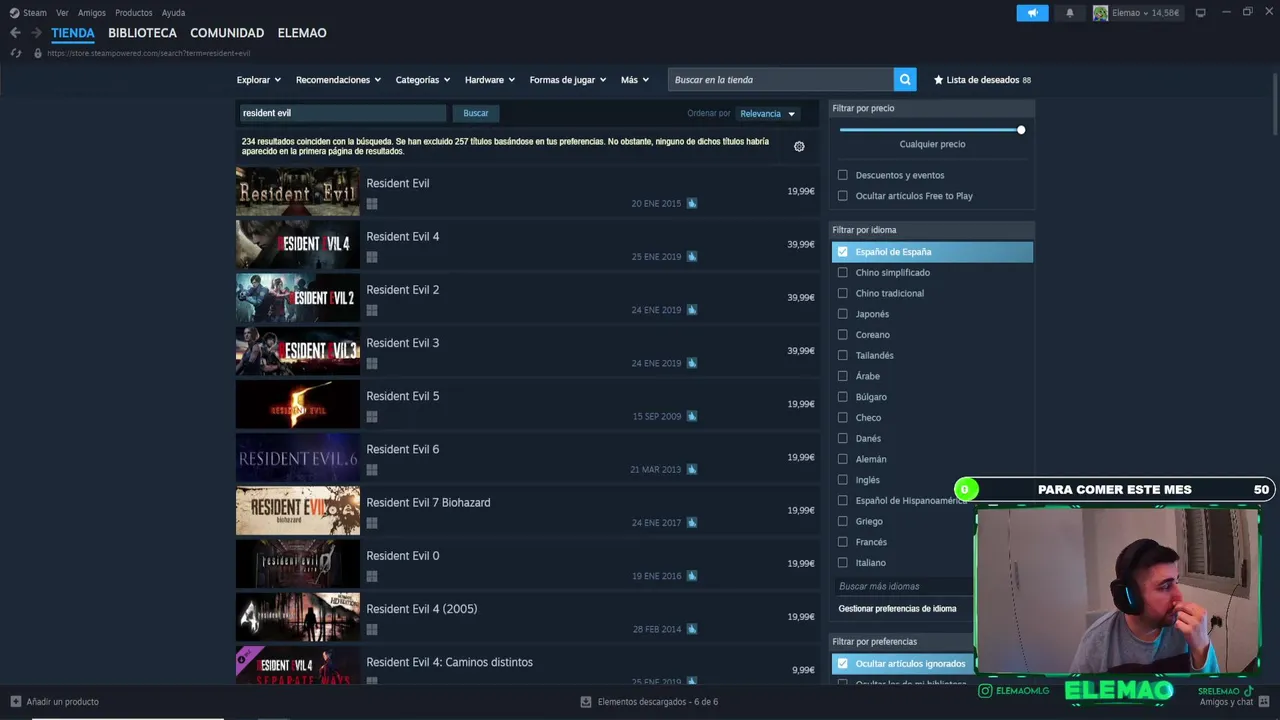This screenshot has width=1280, height=720.
Task: Click the wishlist icon on the Resident Evil 3 row
Action: [691, 363]
